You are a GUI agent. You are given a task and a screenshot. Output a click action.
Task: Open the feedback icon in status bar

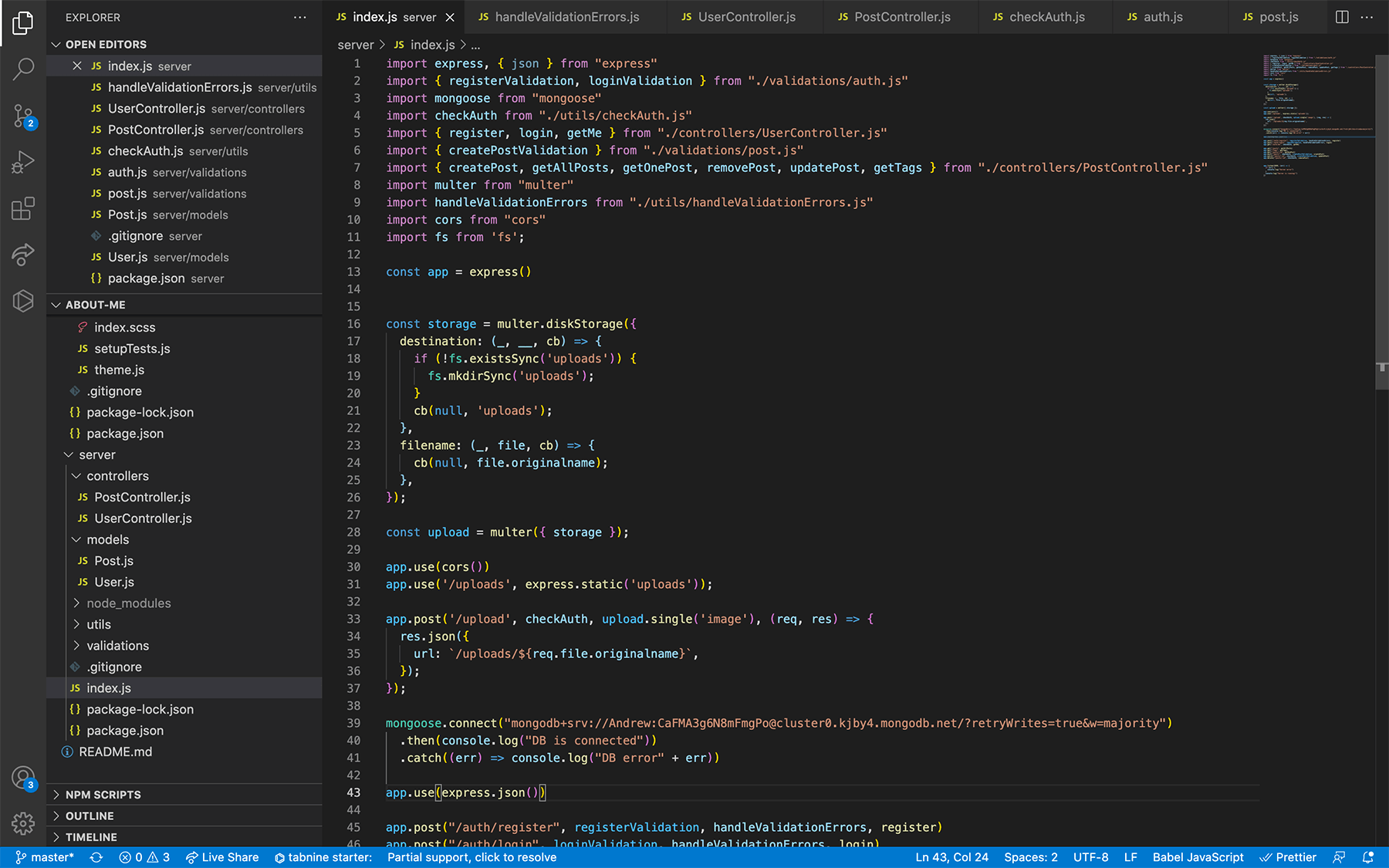tap(1339, 857)
